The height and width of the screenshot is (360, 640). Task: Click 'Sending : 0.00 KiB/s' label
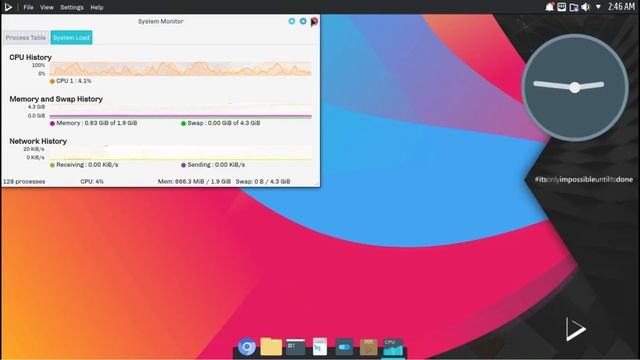[x=216, y=165]
